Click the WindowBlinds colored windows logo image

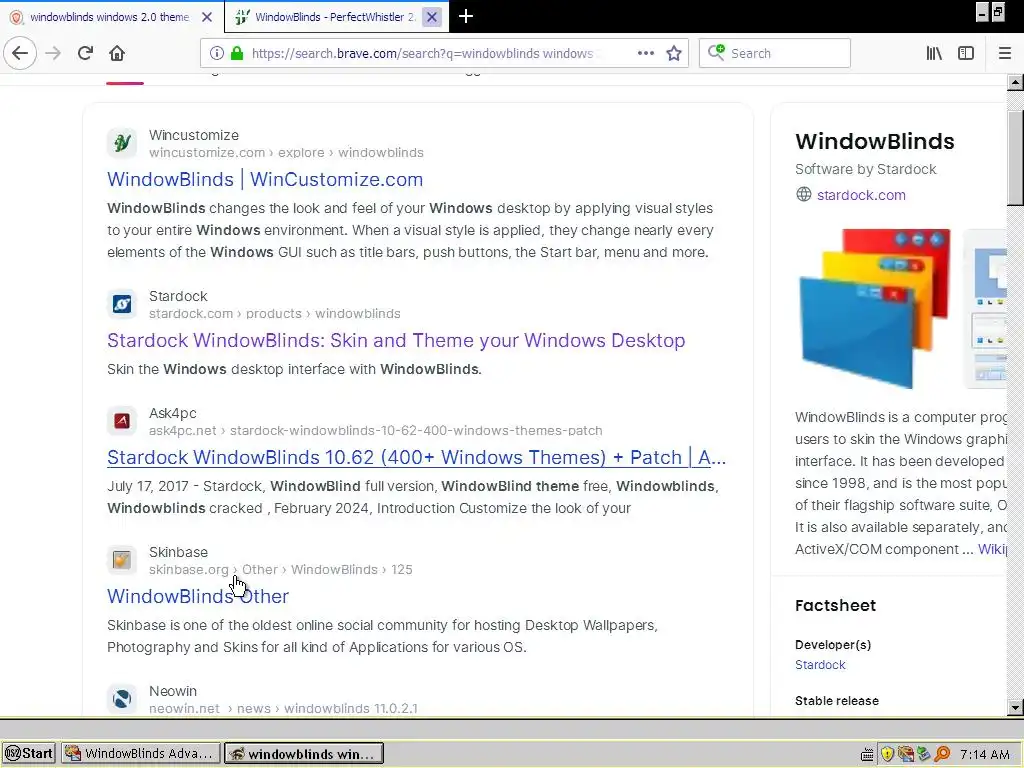(874, 308)
